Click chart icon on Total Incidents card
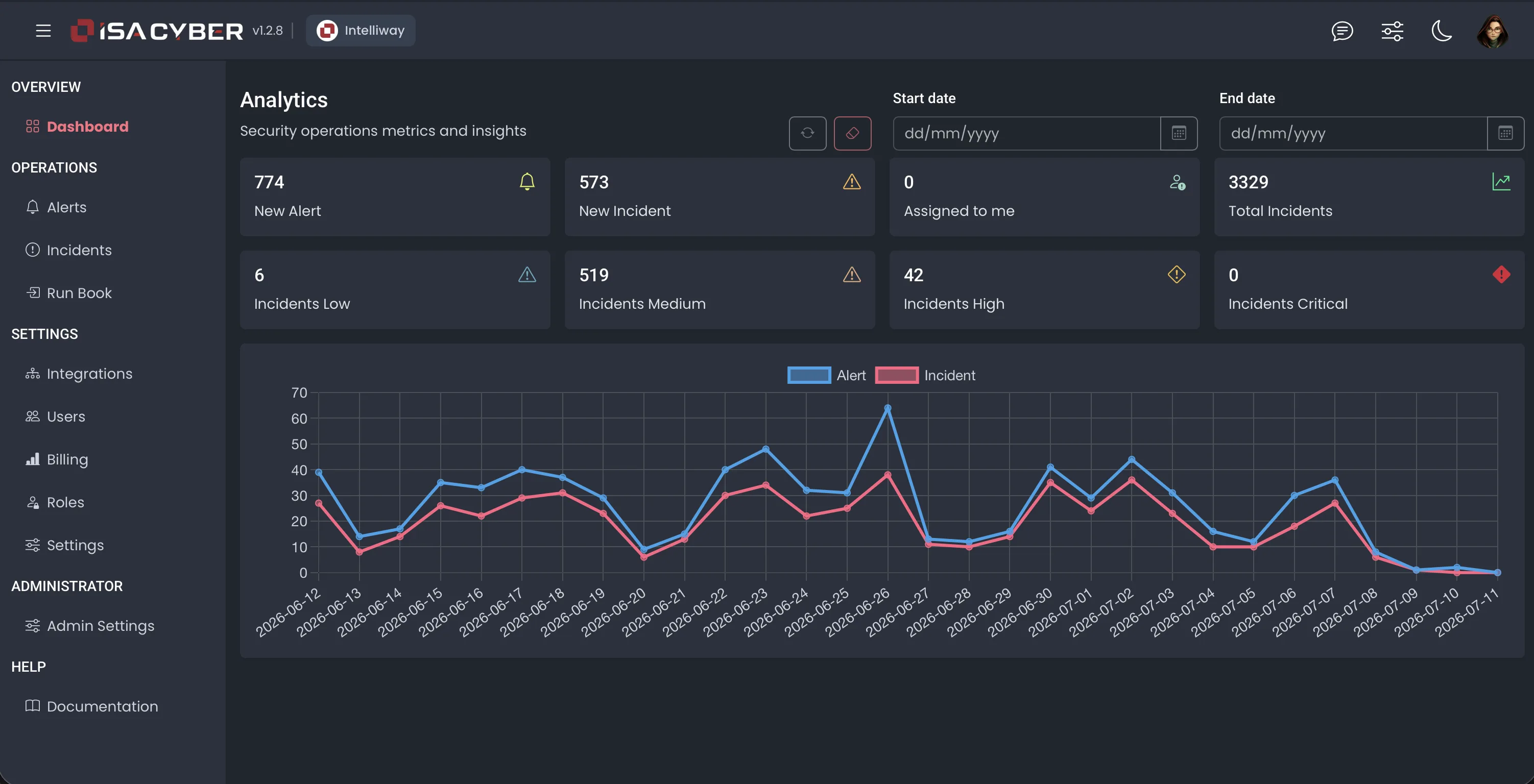 pyautogui.click(x=1501, y=182)
